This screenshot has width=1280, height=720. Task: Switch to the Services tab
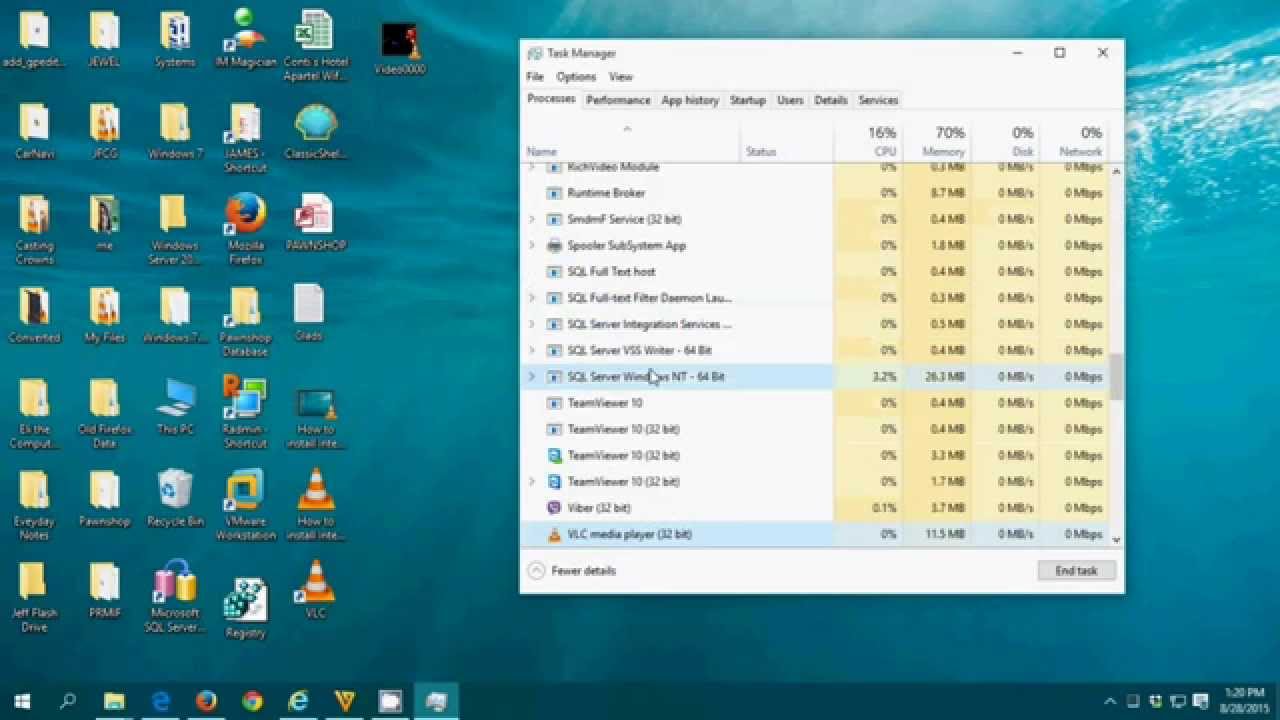click(x=878, y=100)
